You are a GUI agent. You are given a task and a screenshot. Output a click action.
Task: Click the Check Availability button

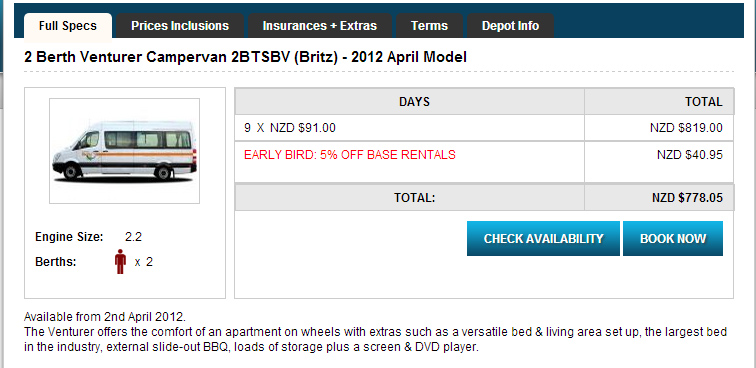(x=543, y=238)
